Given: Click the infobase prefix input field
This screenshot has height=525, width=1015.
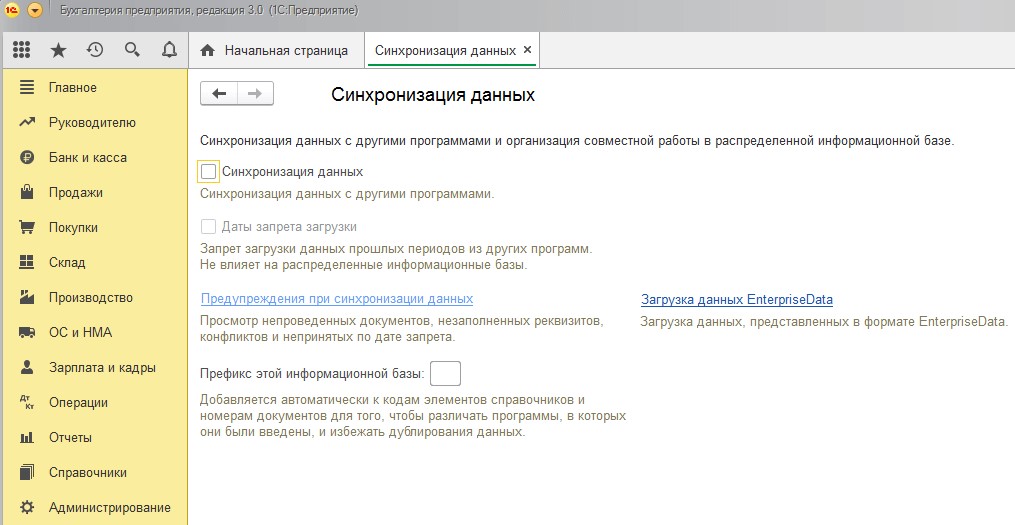Looking at the screenshot, I should [x=445, y=374].
